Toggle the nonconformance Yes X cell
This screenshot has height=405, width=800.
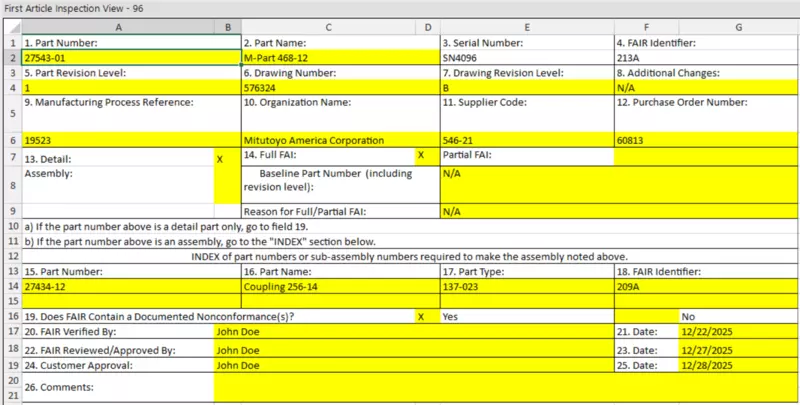[428, 316]
